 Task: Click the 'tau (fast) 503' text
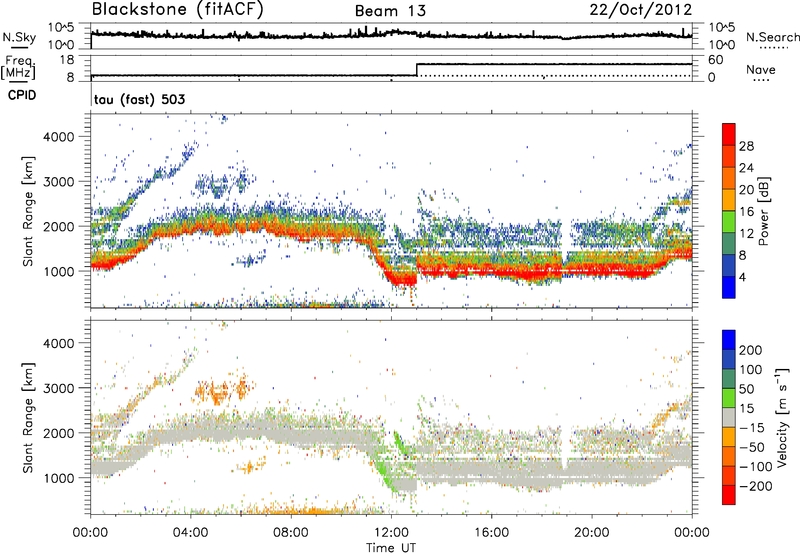140,99
